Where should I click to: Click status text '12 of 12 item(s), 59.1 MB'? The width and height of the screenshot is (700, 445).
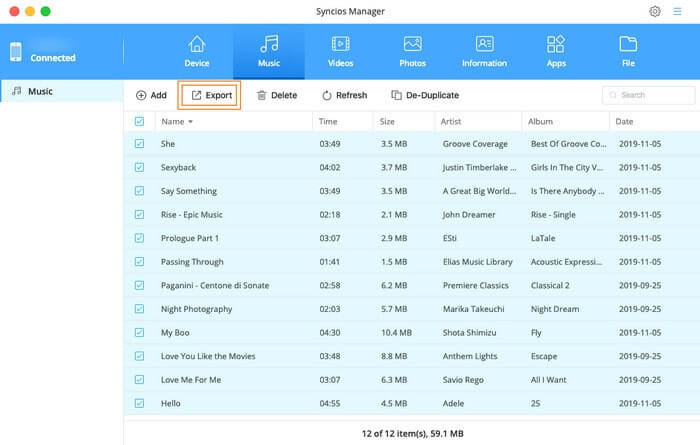point(412,433)
